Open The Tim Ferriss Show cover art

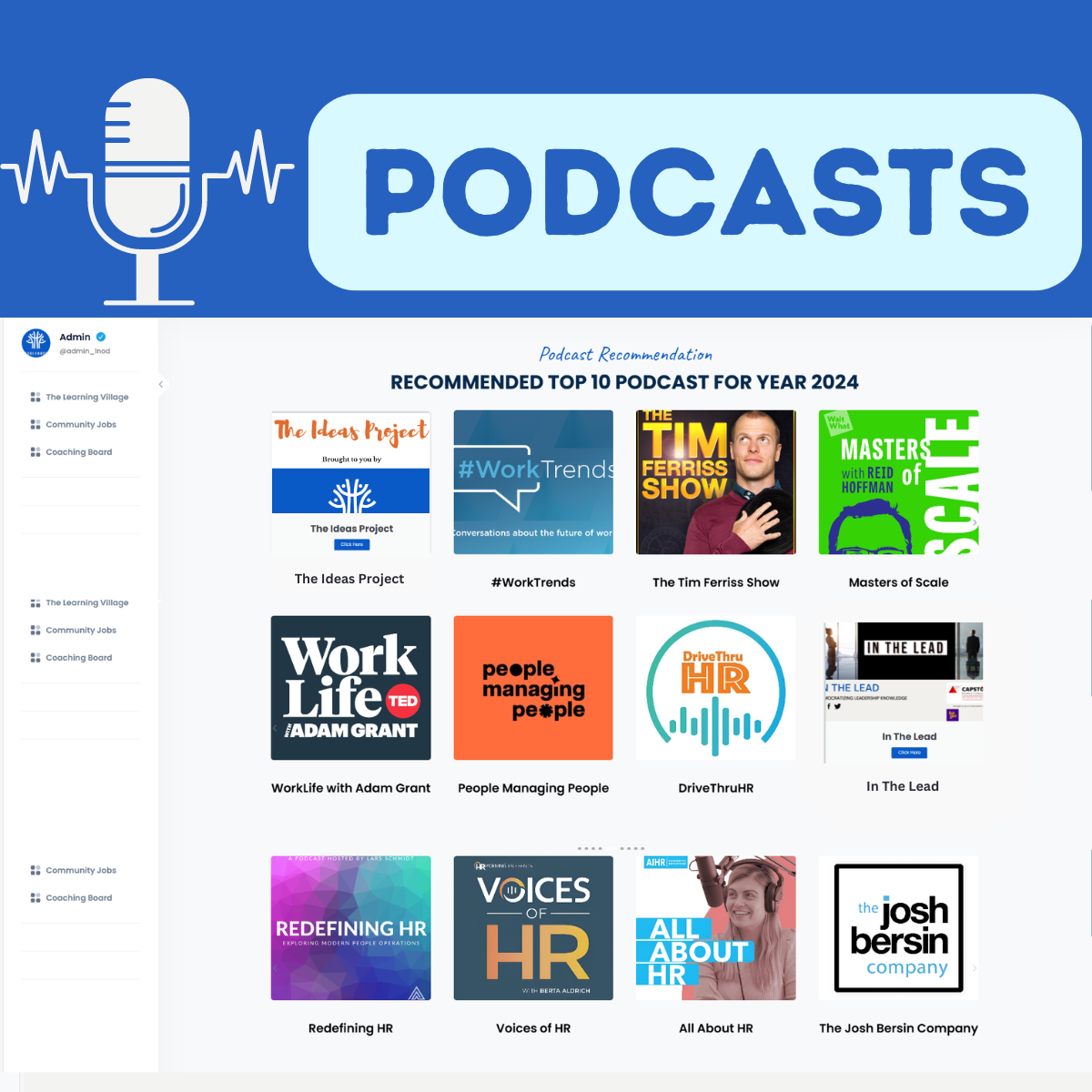[x=716, y=482]
